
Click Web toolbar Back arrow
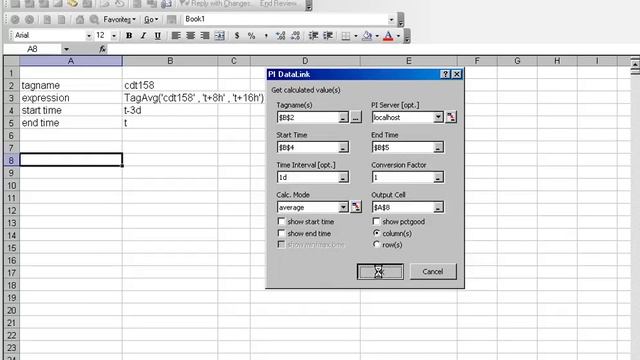16,19
